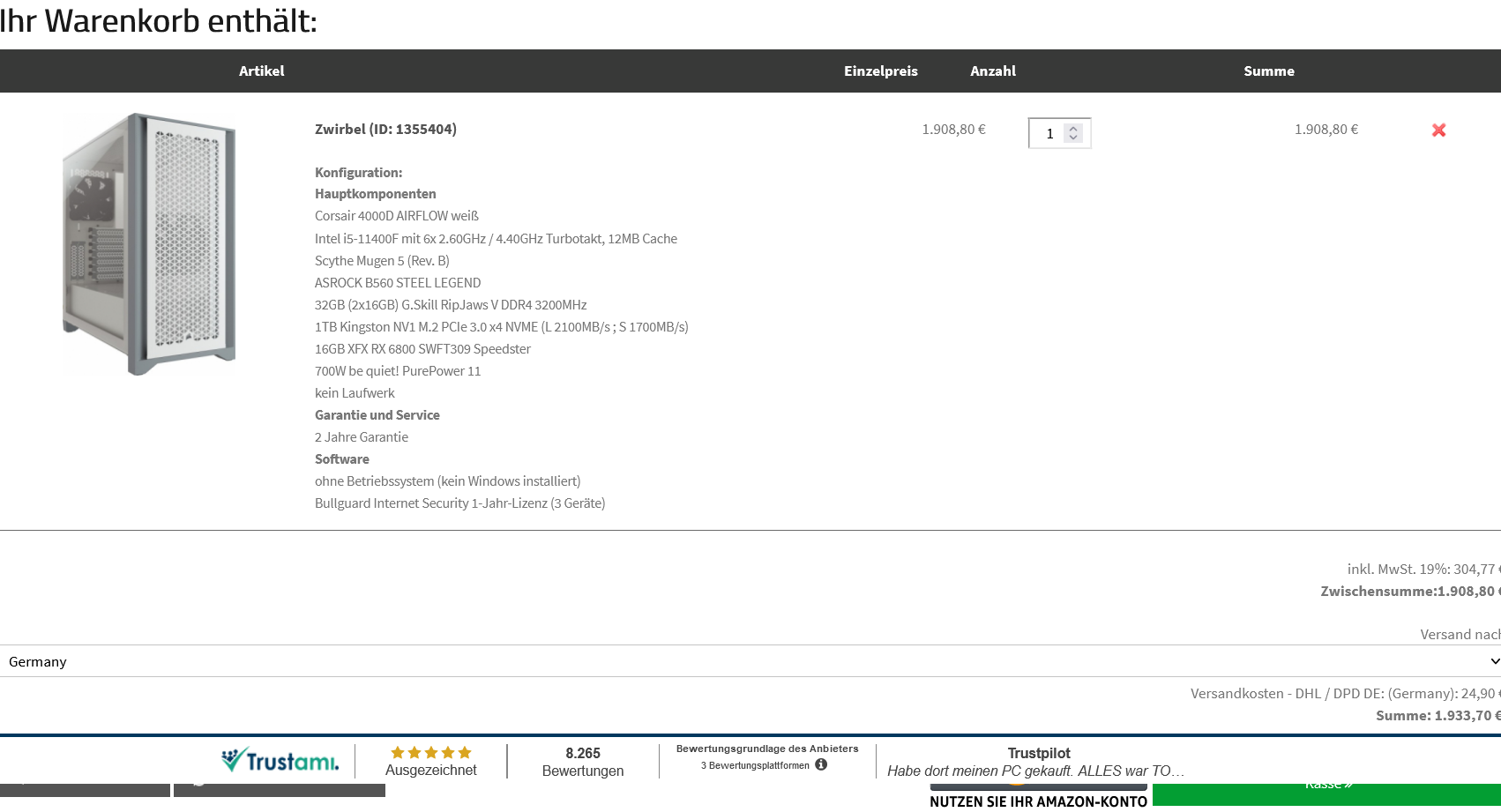Viewport: 1501px width, 812px height.
Task: Click the Ausgezeichnet rating label
Action: point(431,771)
